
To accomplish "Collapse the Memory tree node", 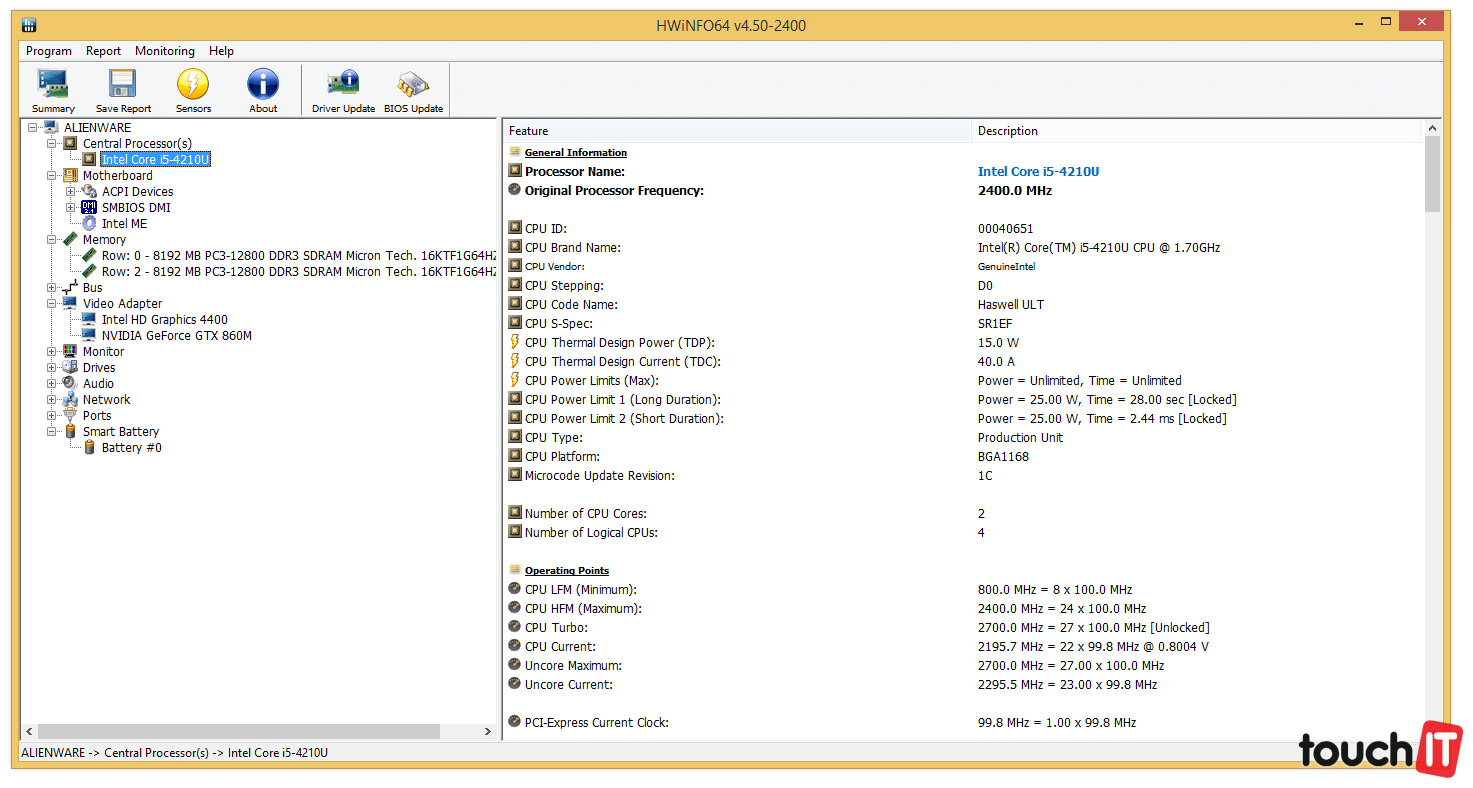I will pos(52,240).
